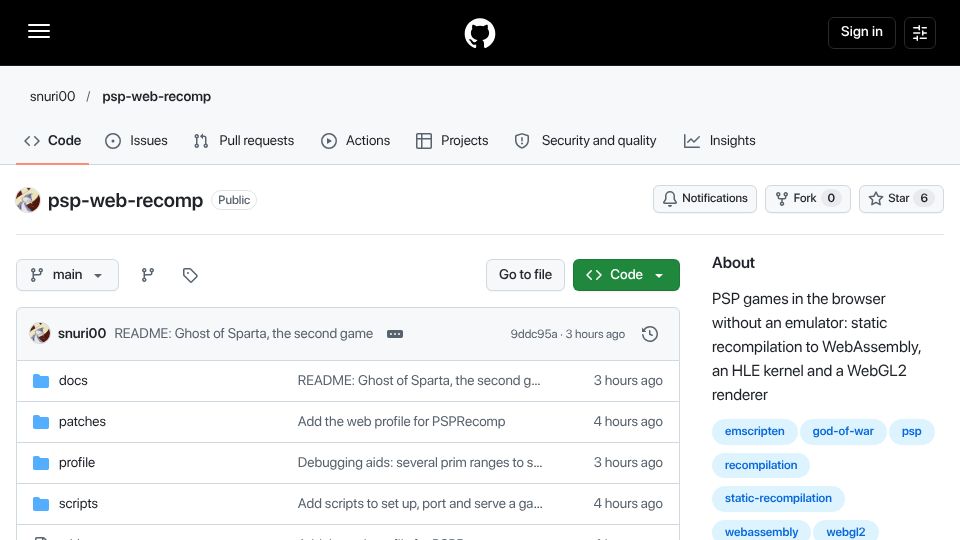The height and width of the screenshot is (540, 960).
Task: Switch to the Issues tab
Action: [x=137, y=141]
